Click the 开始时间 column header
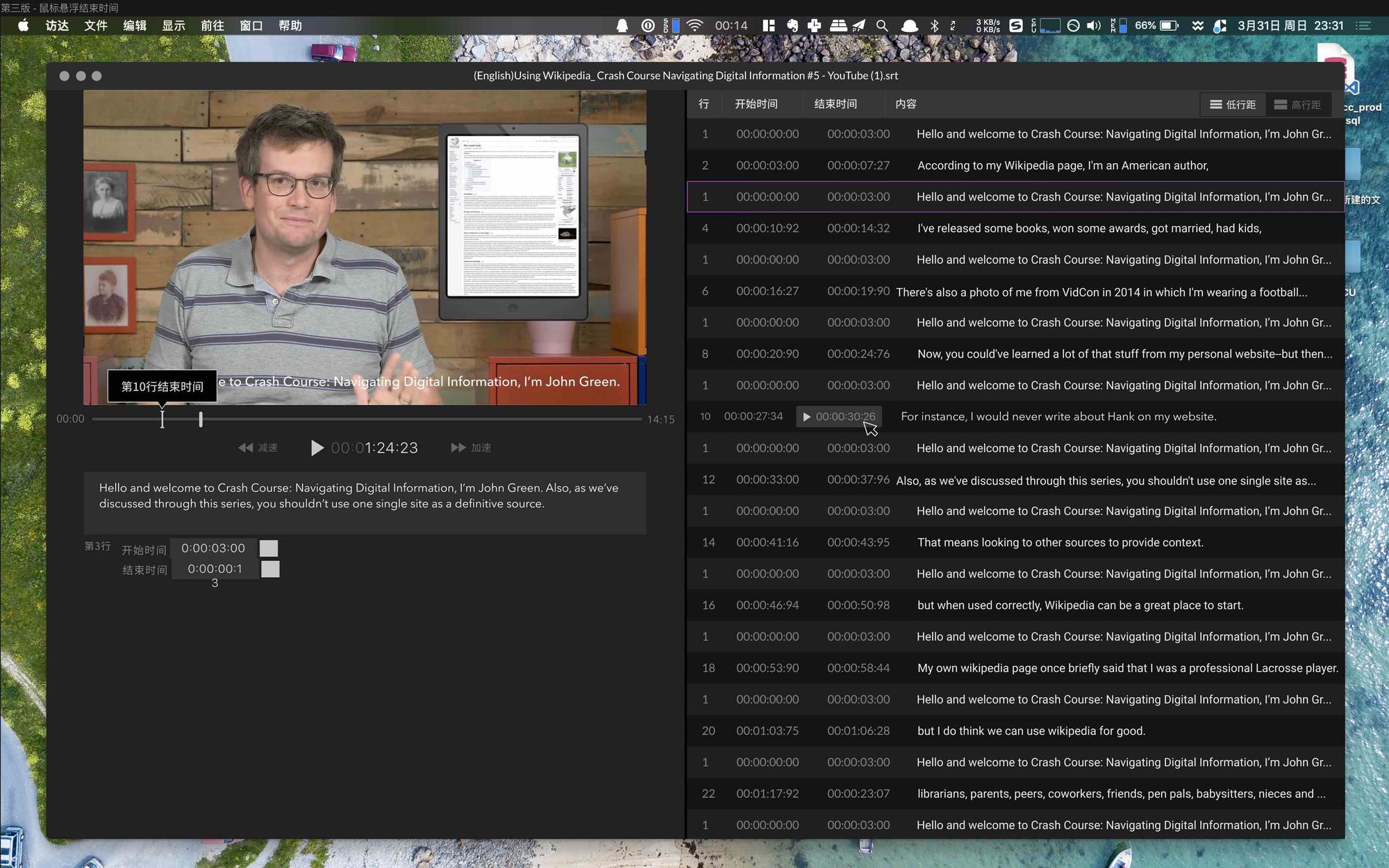This screenshot has width=1389, height=868. pos(756,104)
